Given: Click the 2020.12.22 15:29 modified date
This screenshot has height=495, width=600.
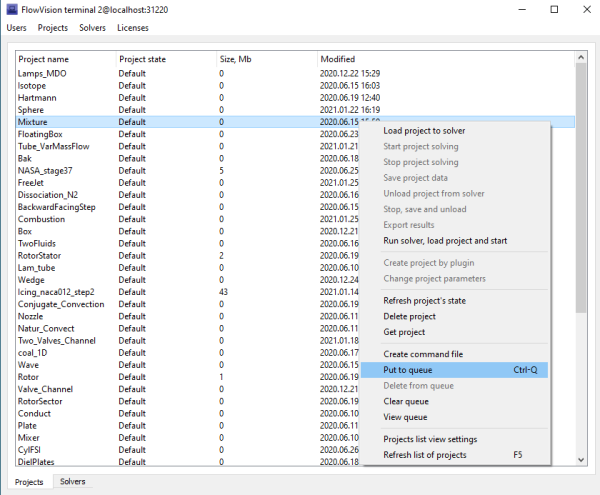Looking at the screenshot, I should point(350,73).
